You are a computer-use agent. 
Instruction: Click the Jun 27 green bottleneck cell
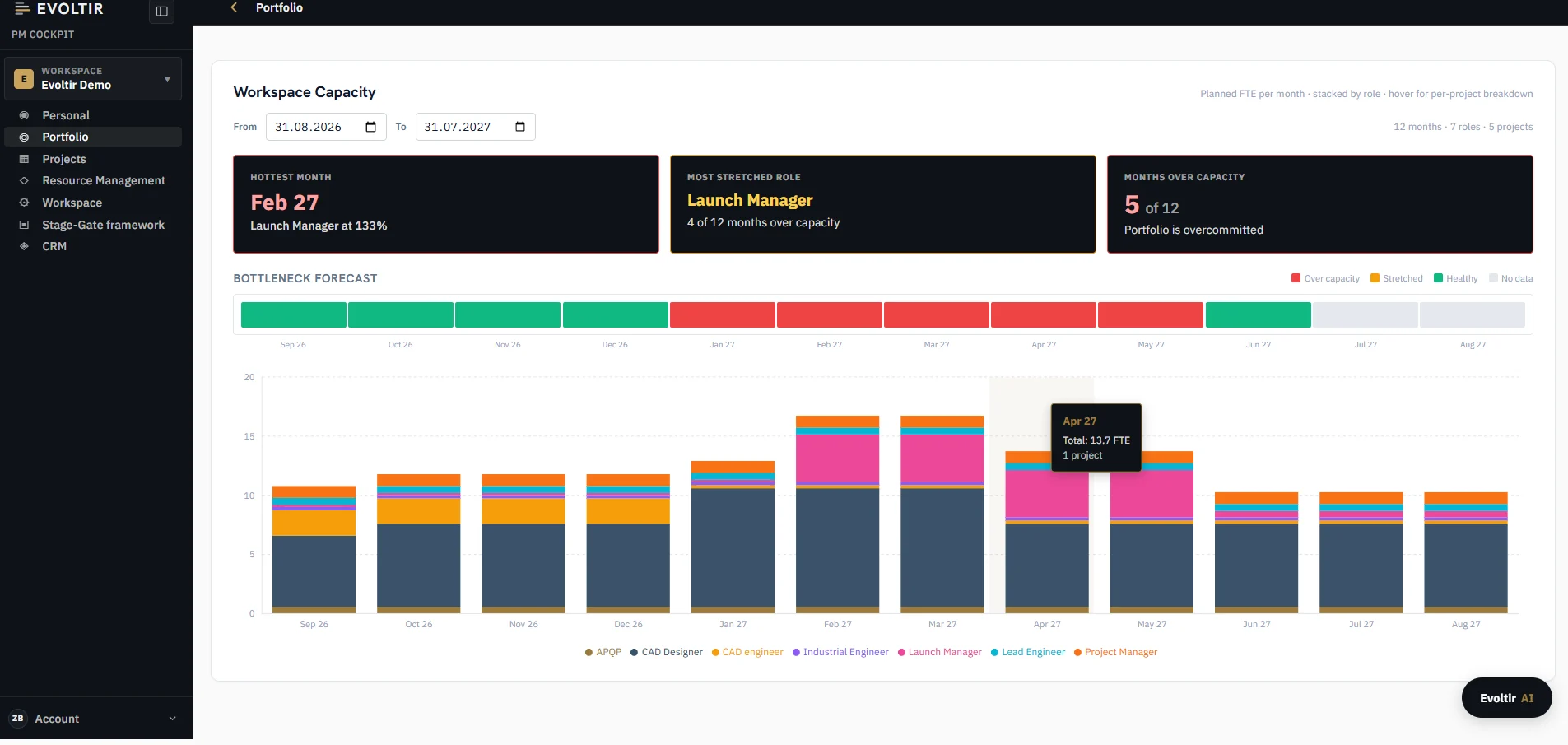tap(1258, 314)
